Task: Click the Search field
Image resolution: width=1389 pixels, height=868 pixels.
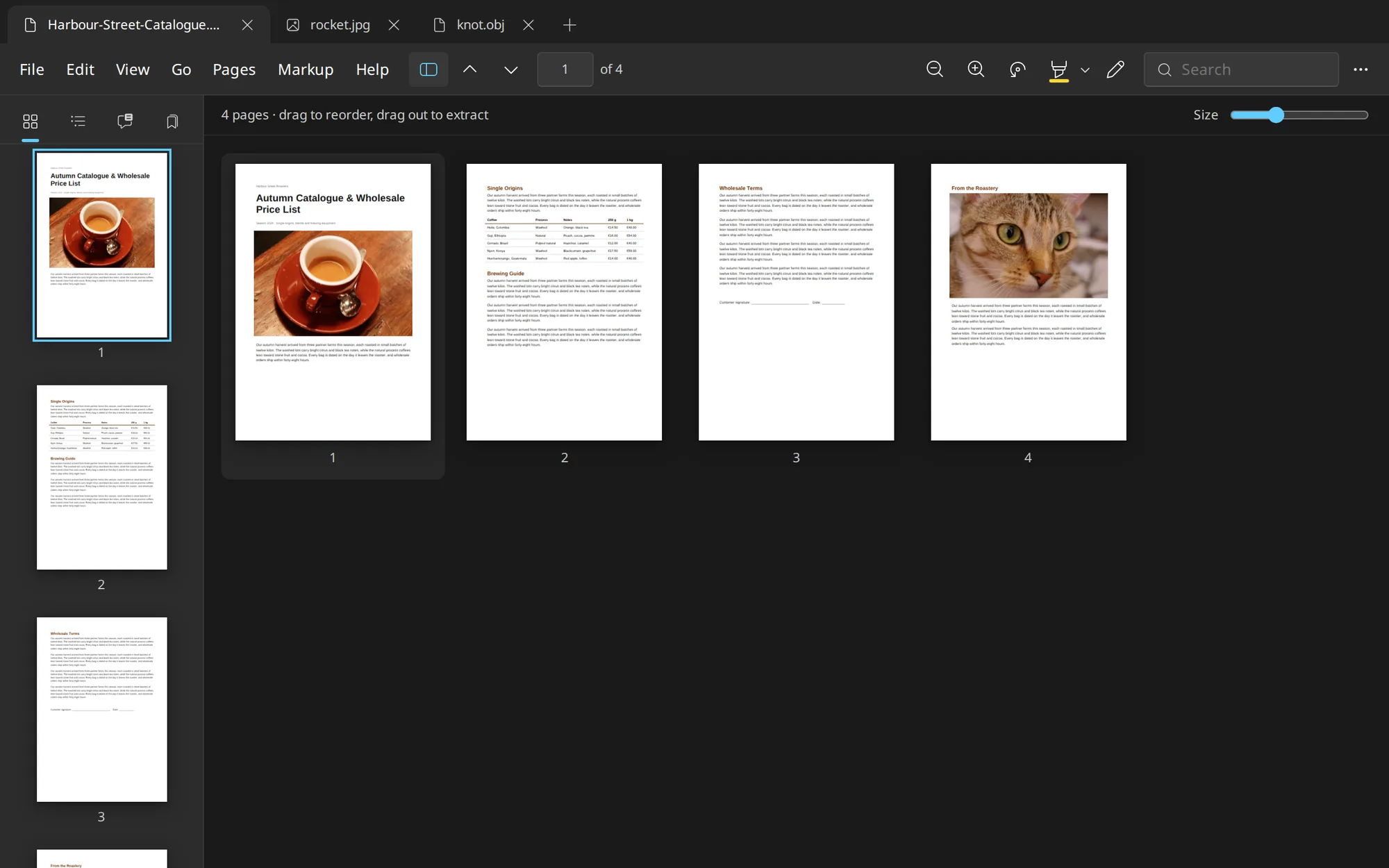Action: click(1241, 69)
